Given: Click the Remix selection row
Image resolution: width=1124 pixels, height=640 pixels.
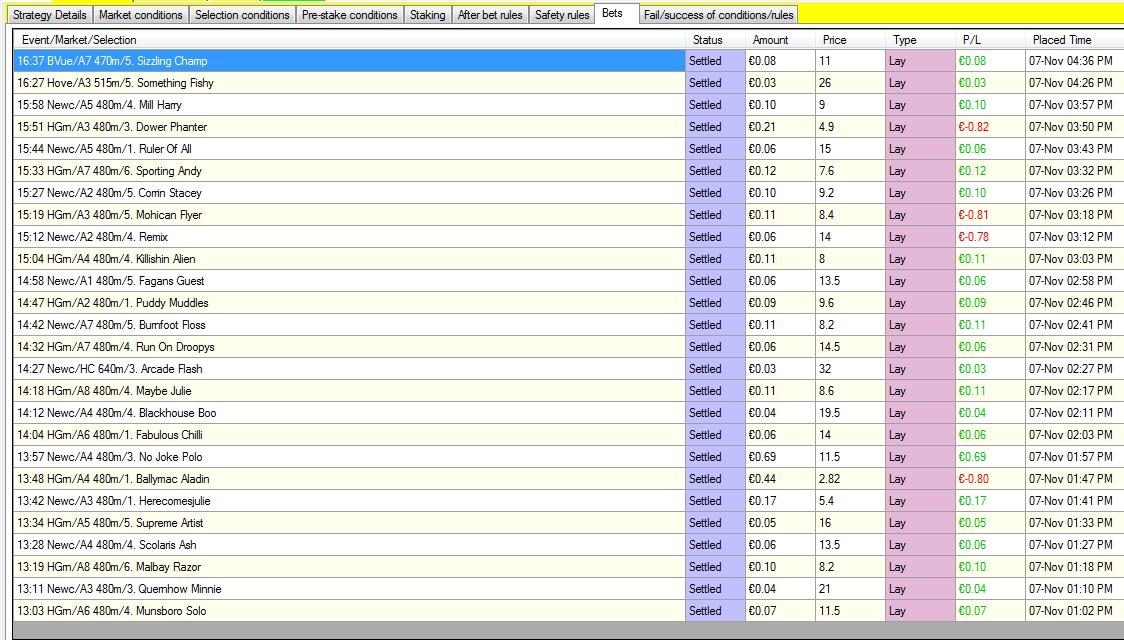Looking at the screenshot, I should (x=569, y=237).
